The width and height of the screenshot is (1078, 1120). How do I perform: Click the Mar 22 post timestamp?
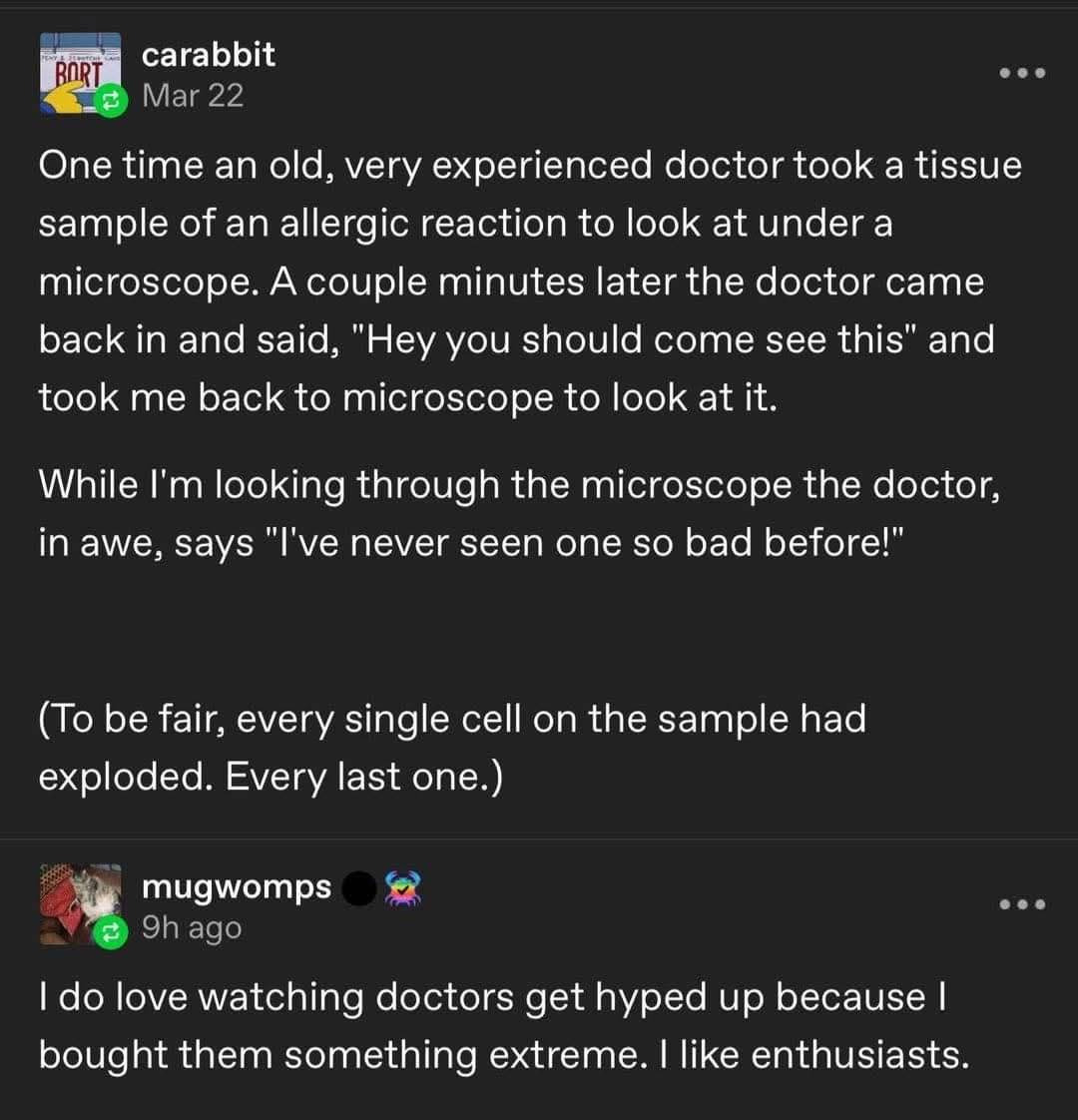tap(193, 96)
